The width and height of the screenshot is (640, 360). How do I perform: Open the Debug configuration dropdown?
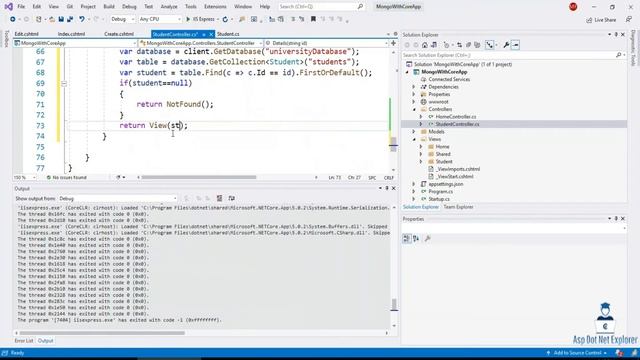click(122, 19)
